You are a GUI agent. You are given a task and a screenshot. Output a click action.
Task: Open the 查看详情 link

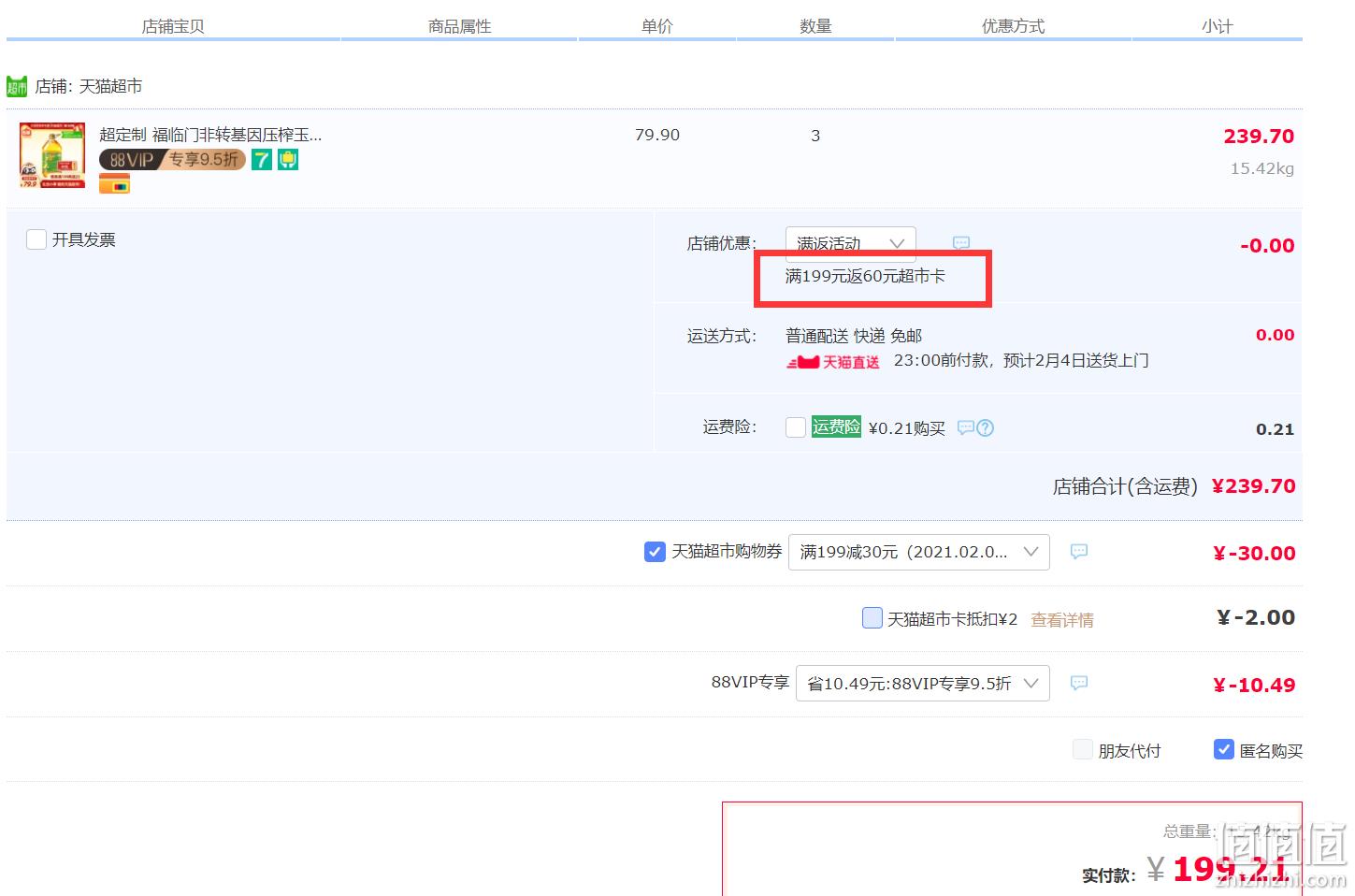coord(1062,620)
